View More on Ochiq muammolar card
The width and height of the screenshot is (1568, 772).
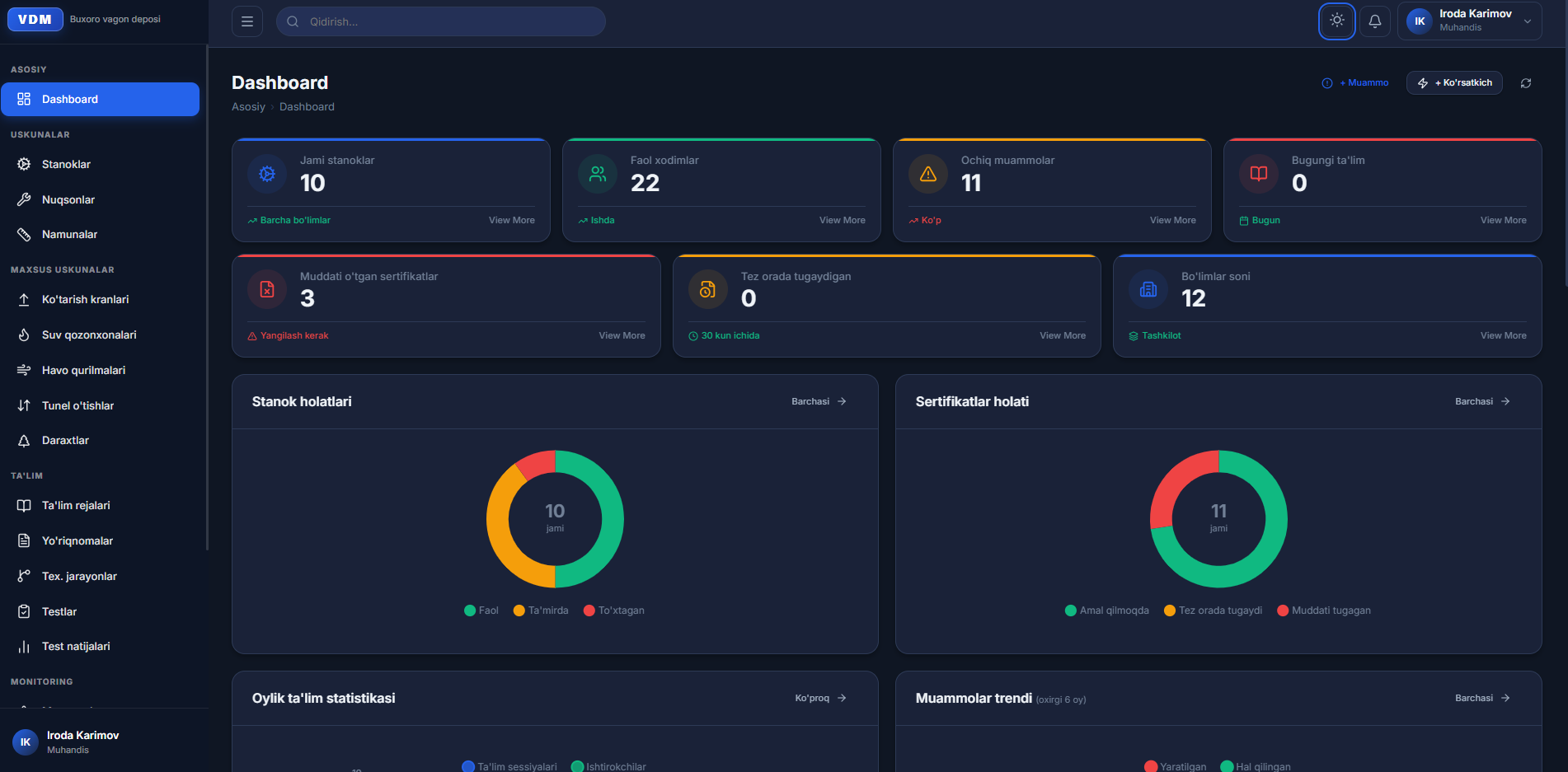coord(1173,220)
